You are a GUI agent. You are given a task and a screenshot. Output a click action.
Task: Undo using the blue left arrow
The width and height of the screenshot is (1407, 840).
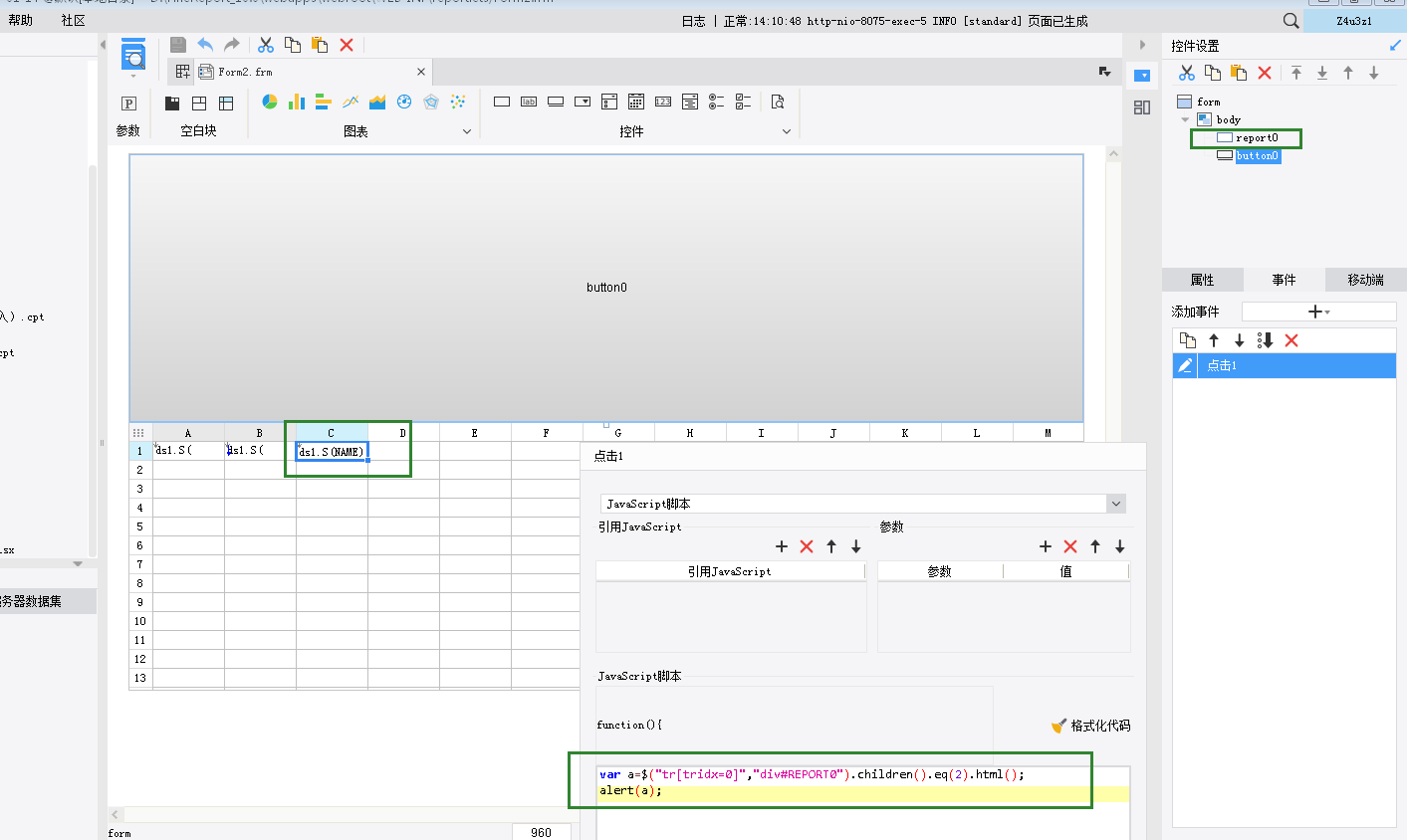tap(205, 45)
